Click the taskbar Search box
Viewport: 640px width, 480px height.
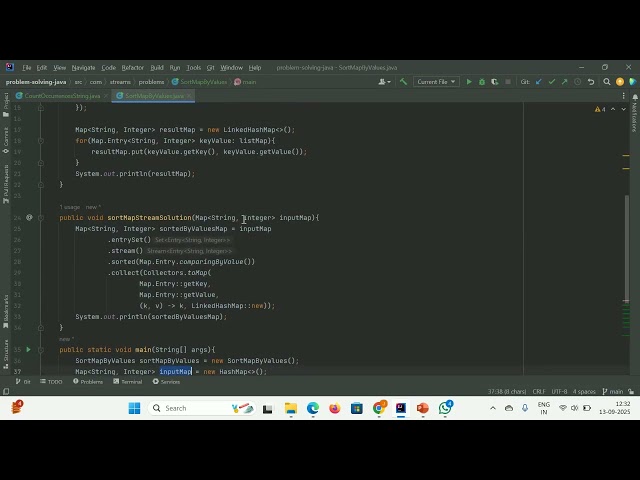(201, 408)
